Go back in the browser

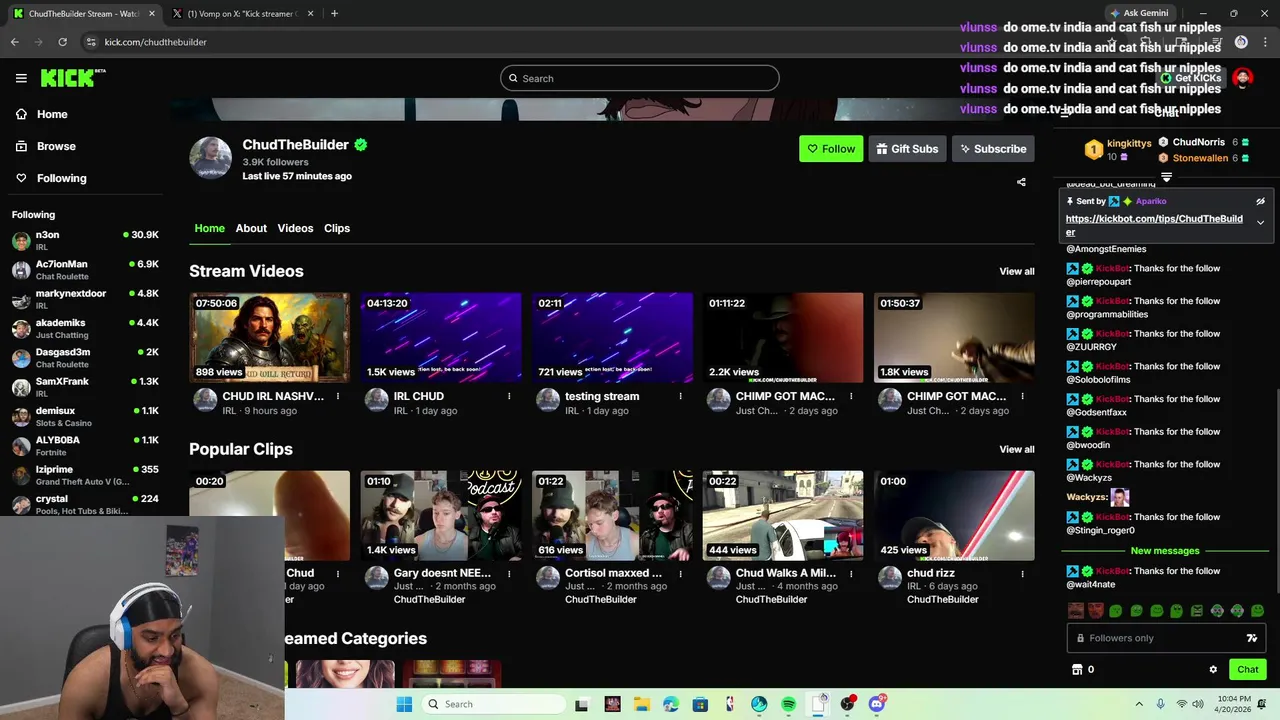(x=15, y=42)
